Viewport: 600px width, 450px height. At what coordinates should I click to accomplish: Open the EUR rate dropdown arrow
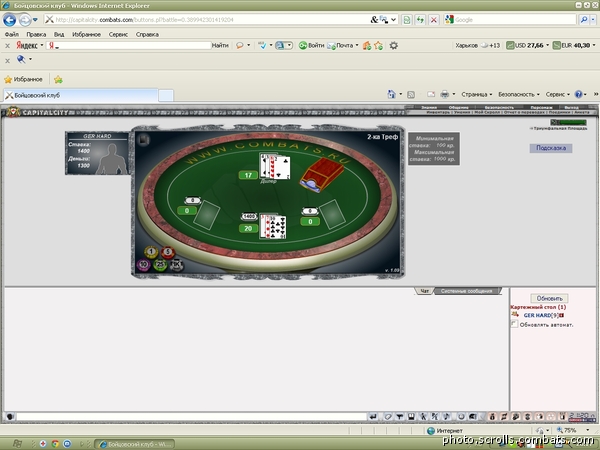point(594,46)
